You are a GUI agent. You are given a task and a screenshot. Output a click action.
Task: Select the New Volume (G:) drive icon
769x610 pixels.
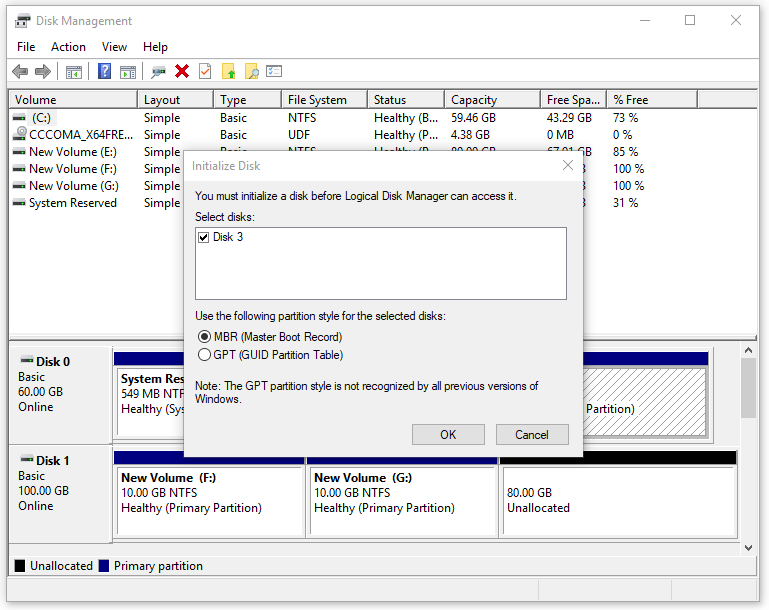pyautogui.click(x=19, y=186)
